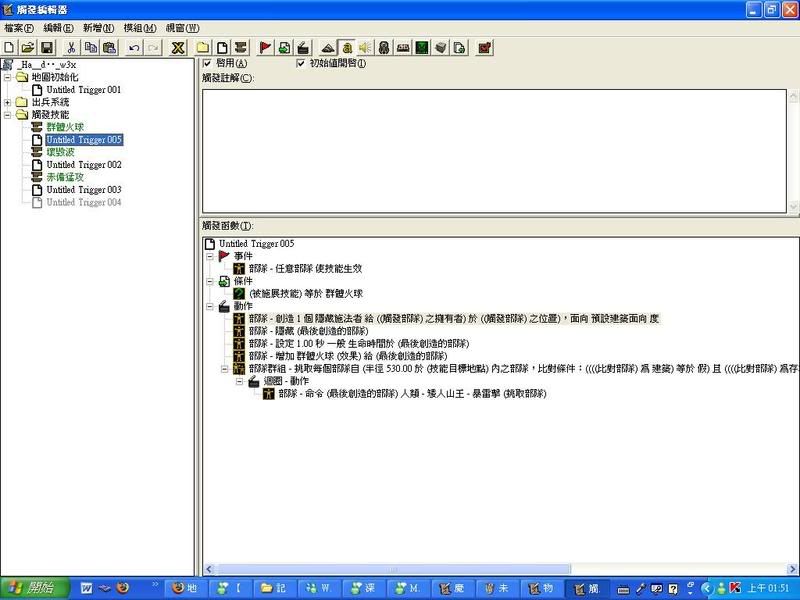Open the 模組 (Module) menu

(139, 28)
